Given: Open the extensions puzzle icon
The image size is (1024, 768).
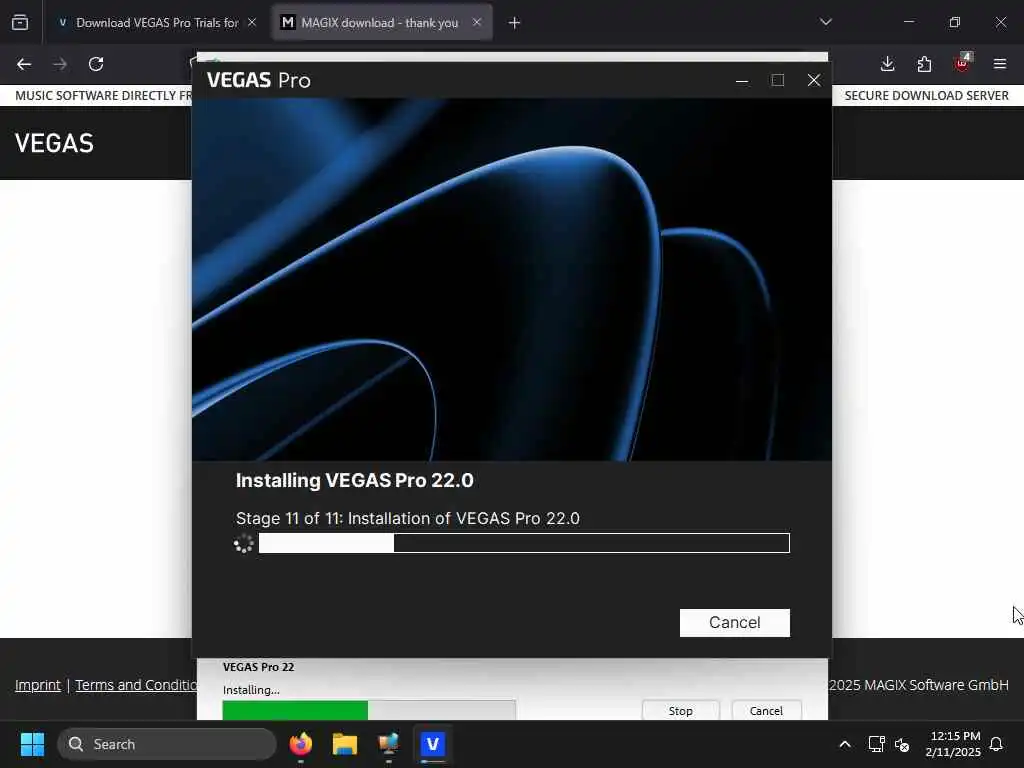Looking at the screenshot, I should [x=924, y=64].
